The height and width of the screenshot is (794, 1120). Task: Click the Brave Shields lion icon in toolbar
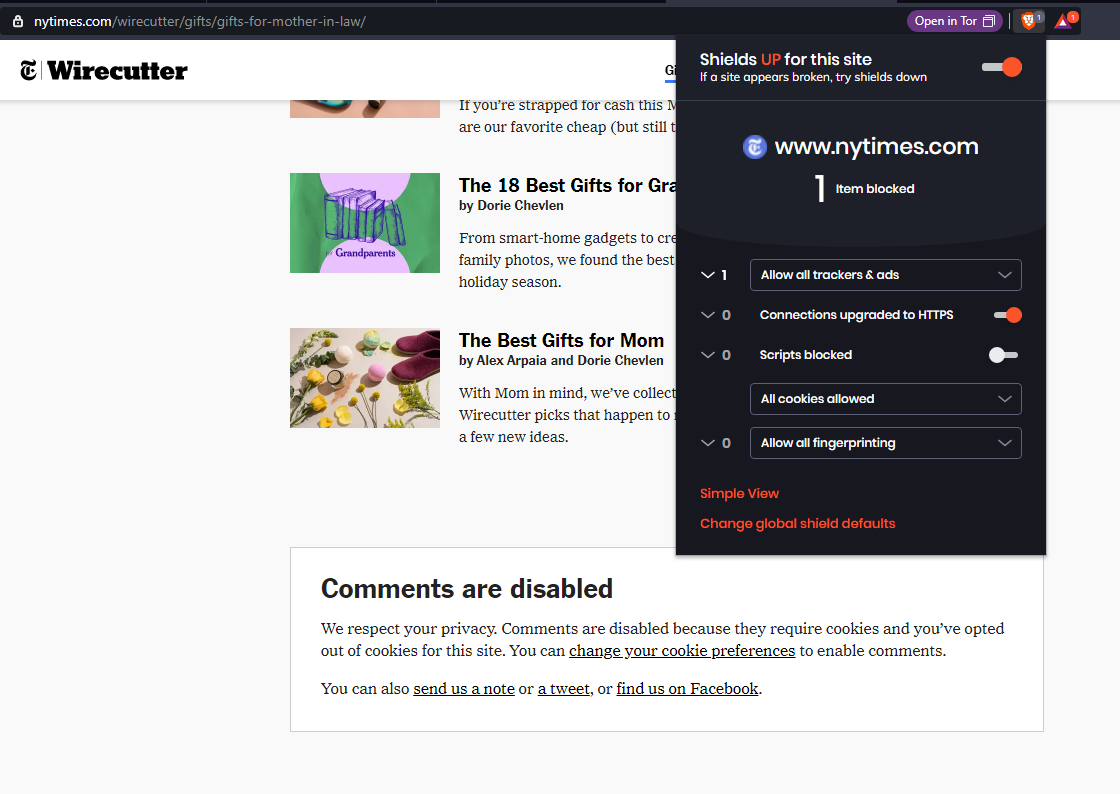pos(1028,20)
